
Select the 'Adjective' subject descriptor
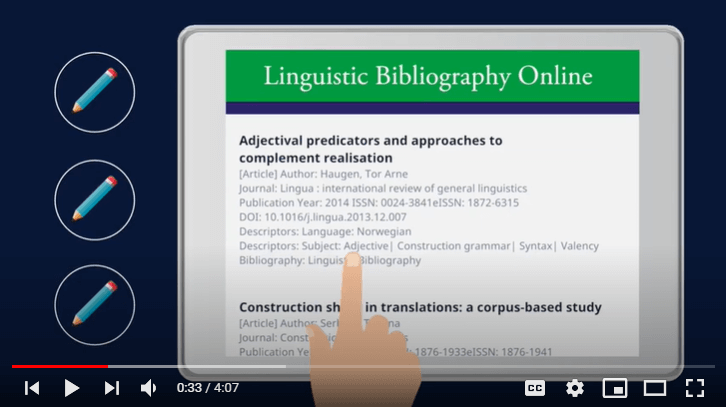[x=367, y=246]
